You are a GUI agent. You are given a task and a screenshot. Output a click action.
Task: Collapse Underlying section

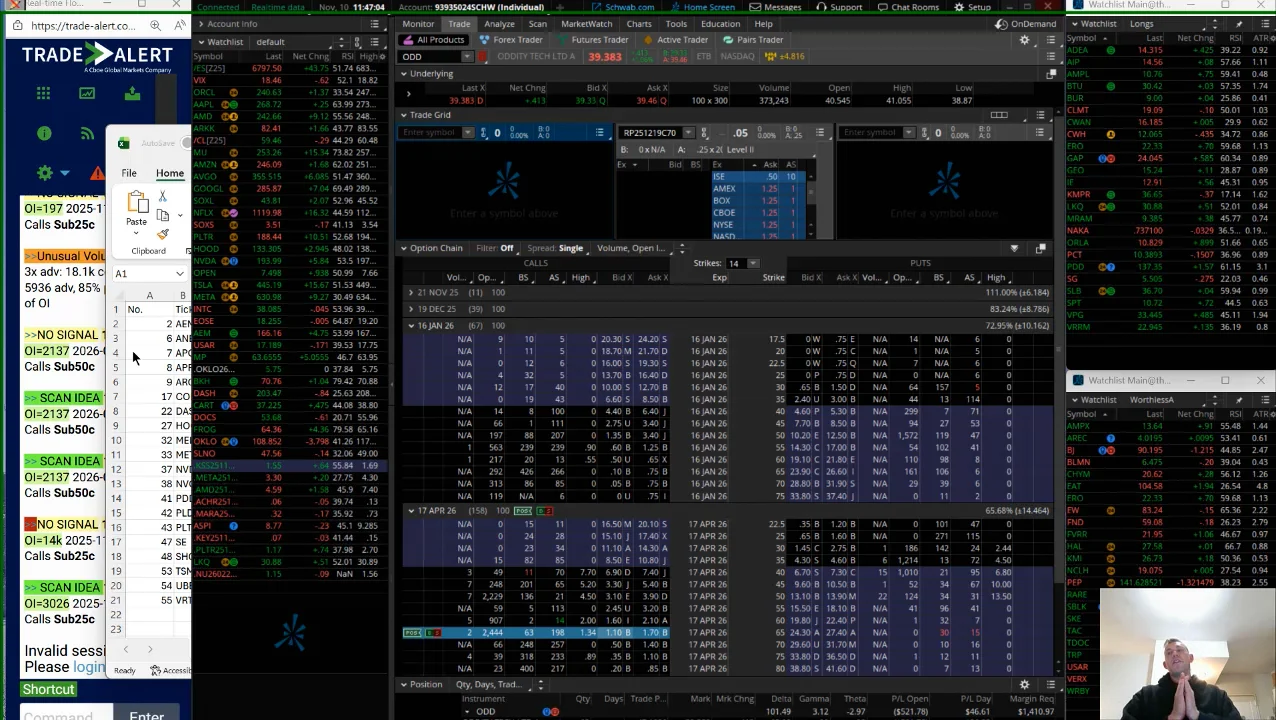[x=404, y=74]
